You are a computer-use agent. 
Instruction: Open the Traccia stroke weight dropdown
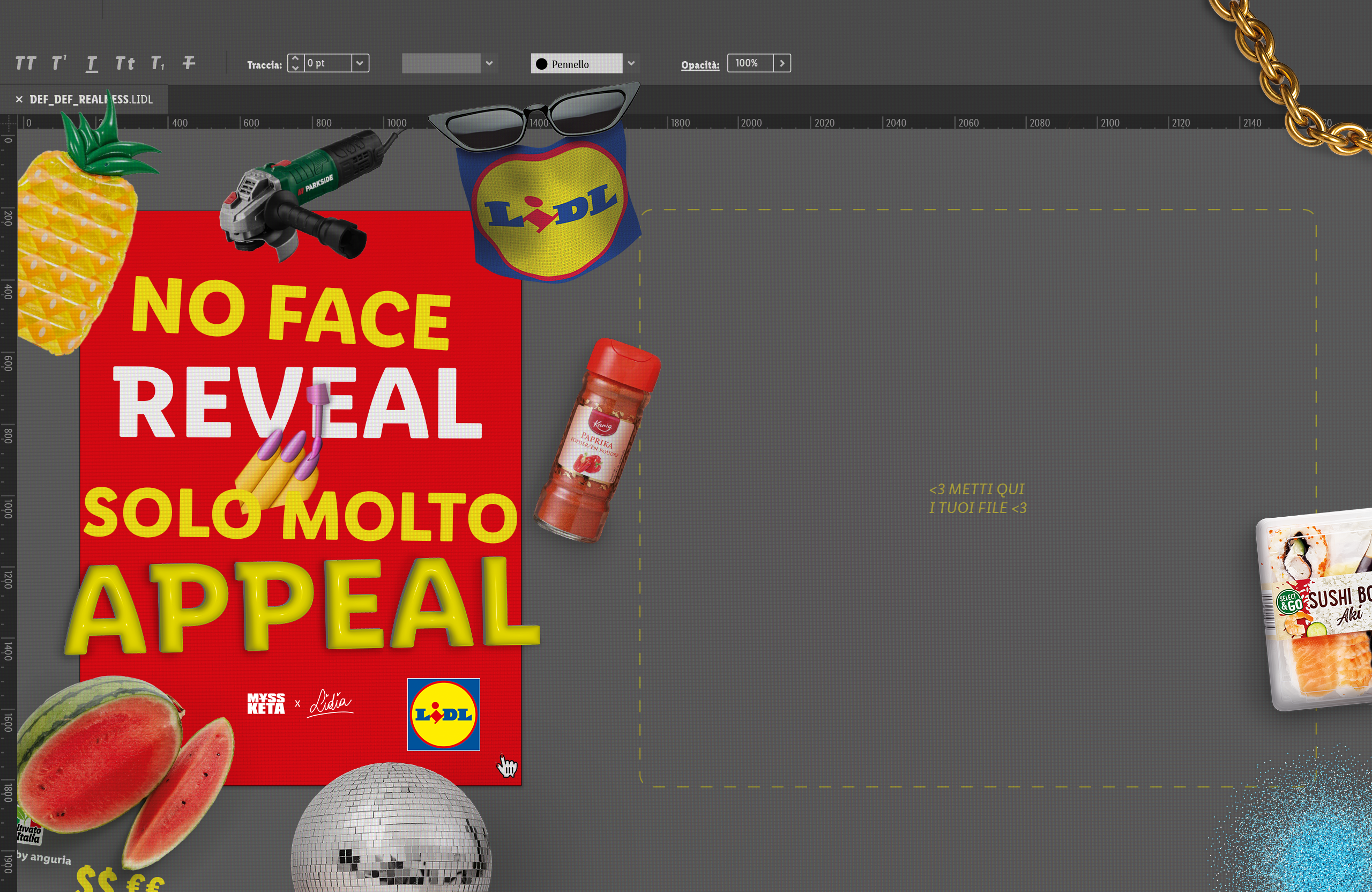pyautogui.click(x=360, y=63)
